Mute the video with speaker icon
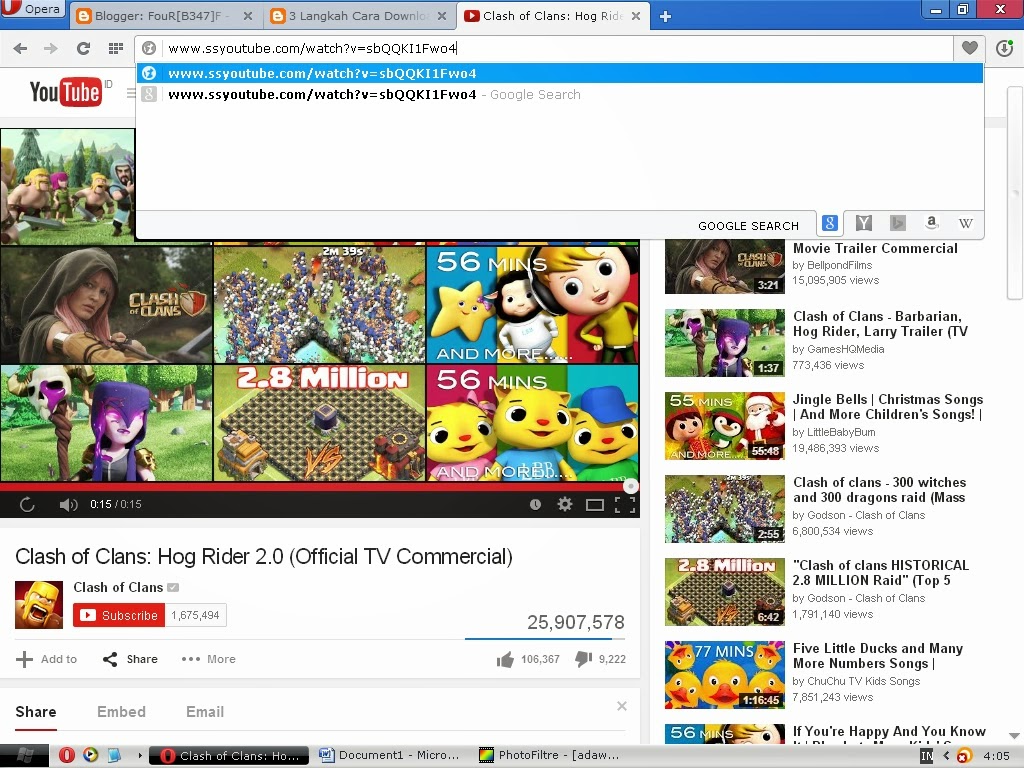The image size is (1024, 768). 68,505
